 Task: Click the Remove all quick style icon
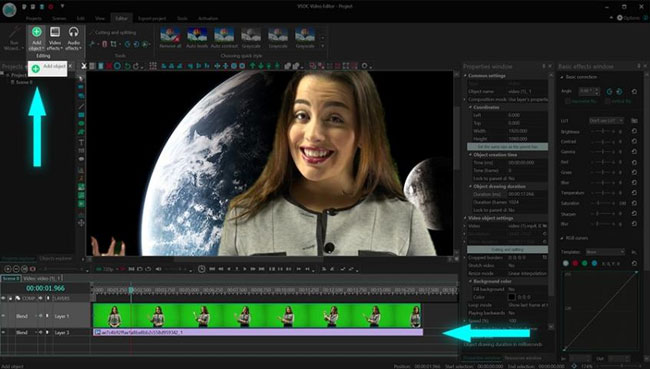(170, 38)
